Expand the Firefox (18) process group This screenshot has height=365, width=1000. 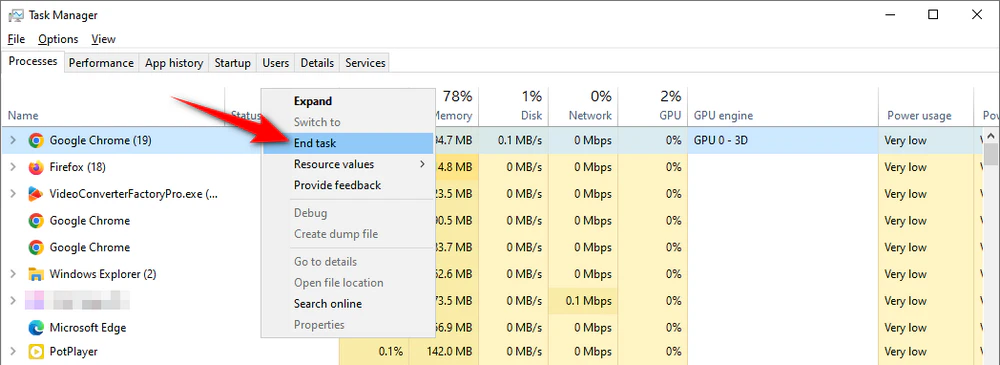(13, 167)
